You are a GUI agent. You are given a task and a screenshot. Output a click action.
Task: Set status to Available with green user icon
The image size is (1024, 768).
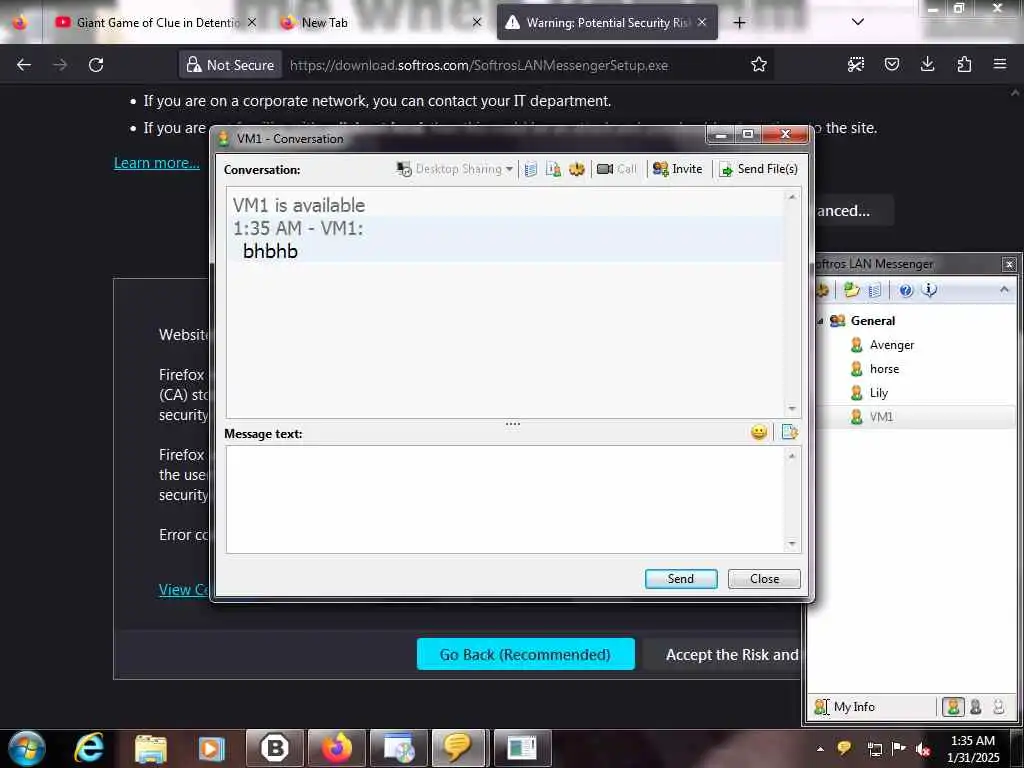(x=953, y=707)
